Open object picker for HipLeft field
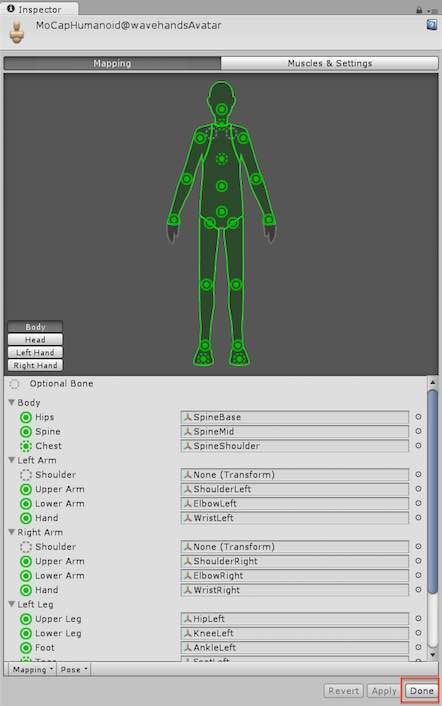The height and width of the screenshot is (706, 442). (418, 619)
